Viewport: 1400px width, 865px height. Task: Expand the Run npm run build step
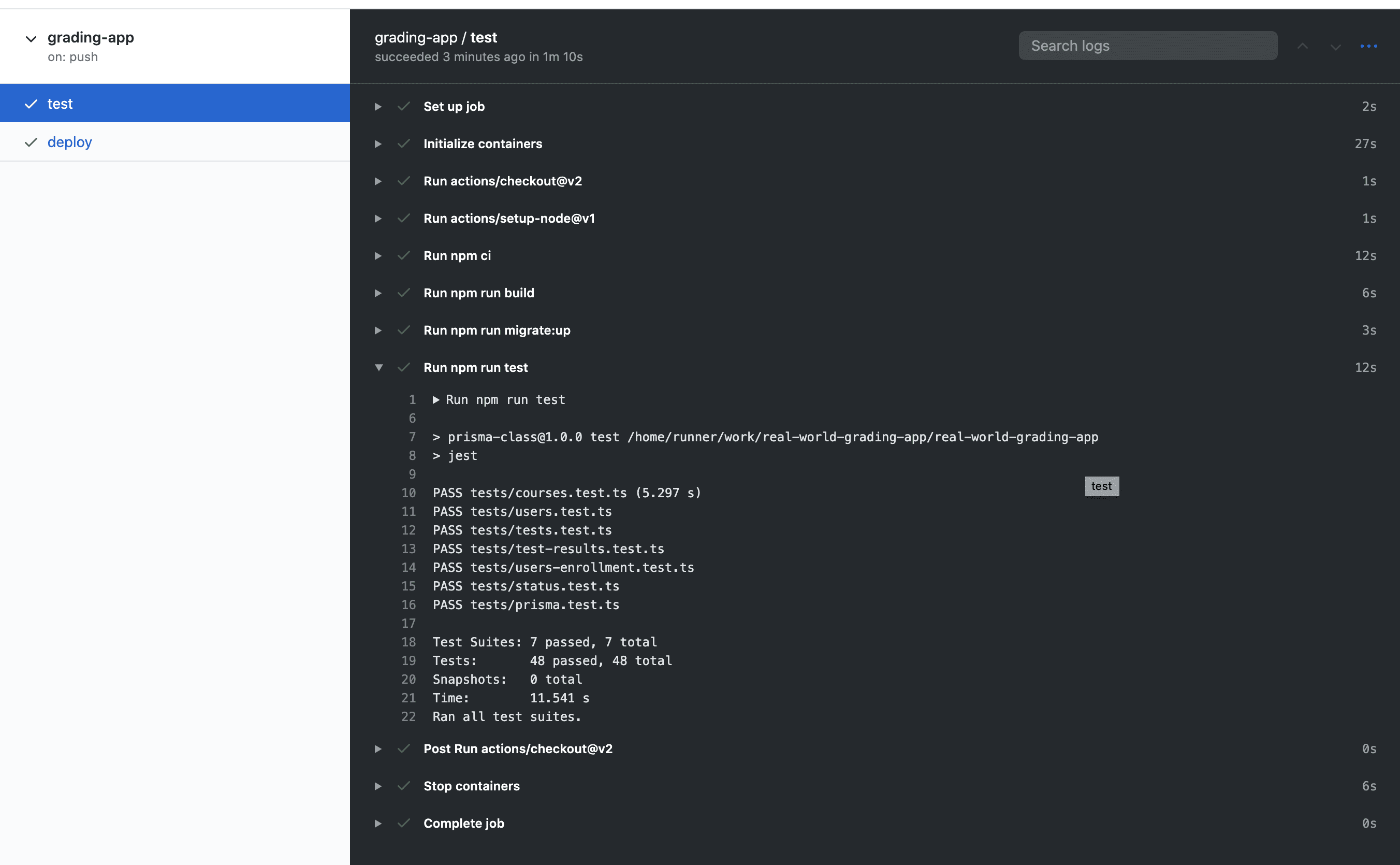378,293
